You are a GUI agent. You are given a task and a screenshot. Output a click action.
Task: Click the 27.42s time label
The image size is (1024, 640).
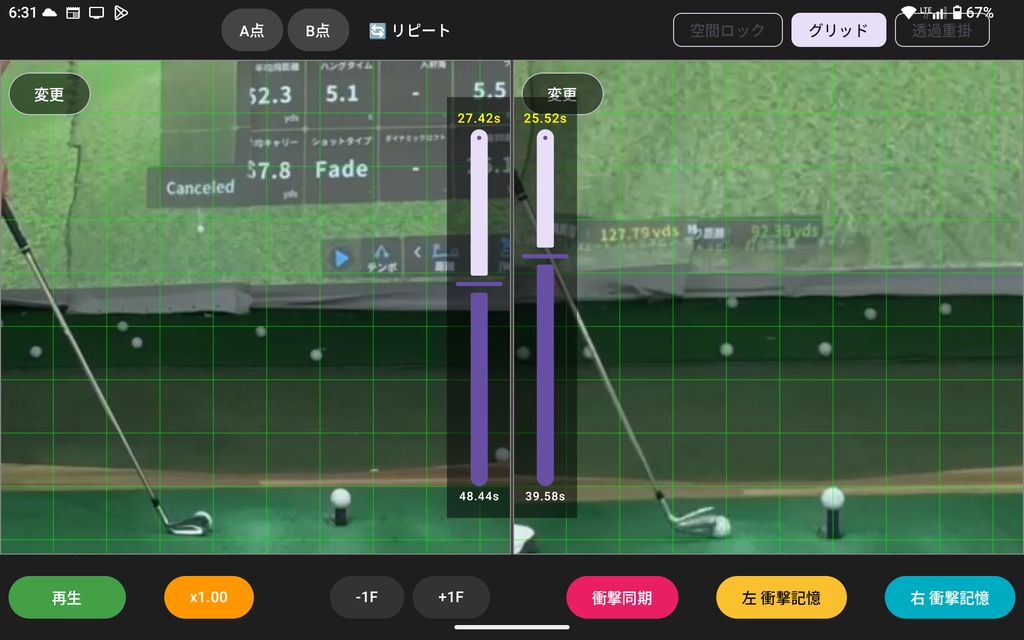click(479, 118)
